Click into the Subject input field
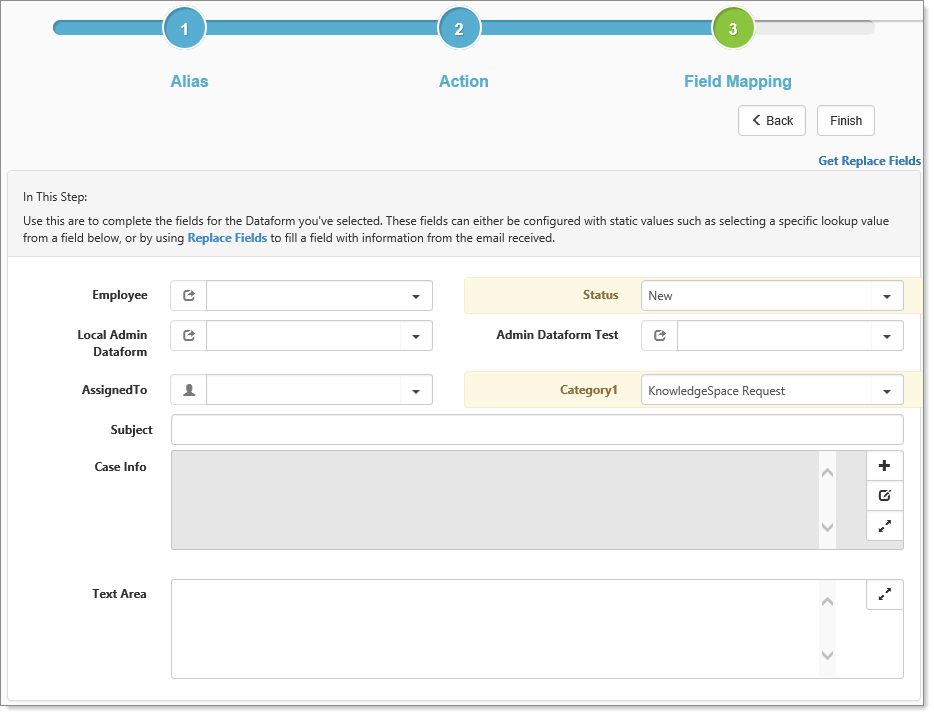 (x=537, y=430)
